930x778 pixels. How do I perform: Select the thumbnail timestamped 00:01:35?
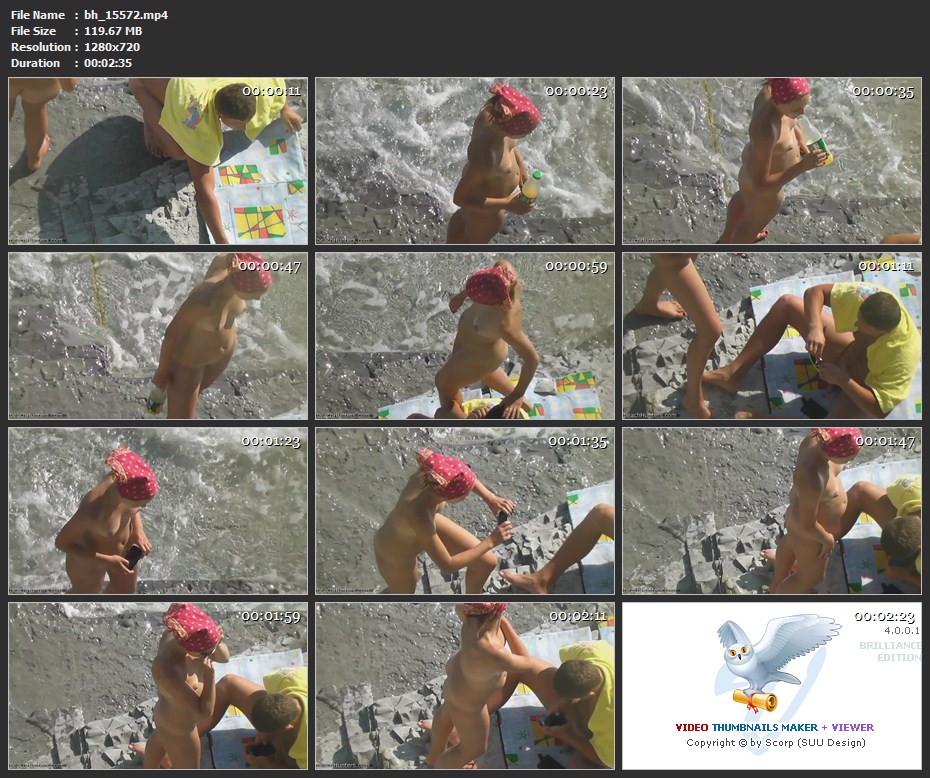coord(465,511)
